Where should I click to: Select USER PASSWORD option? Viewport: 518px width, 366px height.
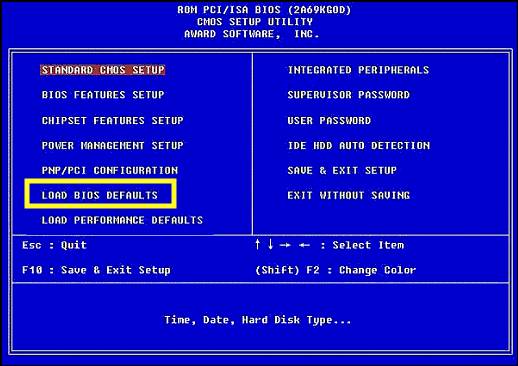pos(329,120)
